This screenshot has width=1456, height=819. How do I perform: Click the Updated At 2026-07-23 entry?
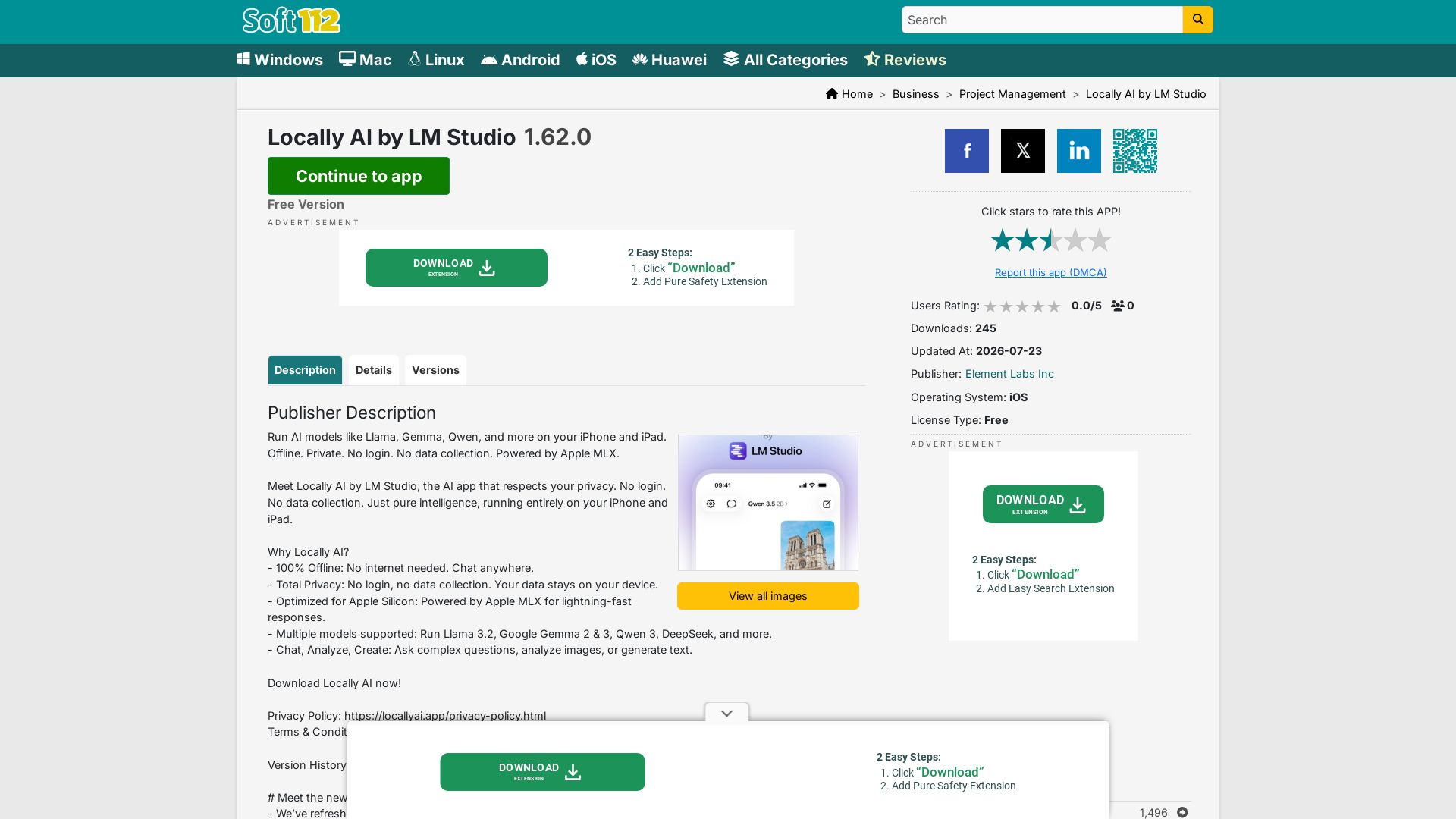976,351
